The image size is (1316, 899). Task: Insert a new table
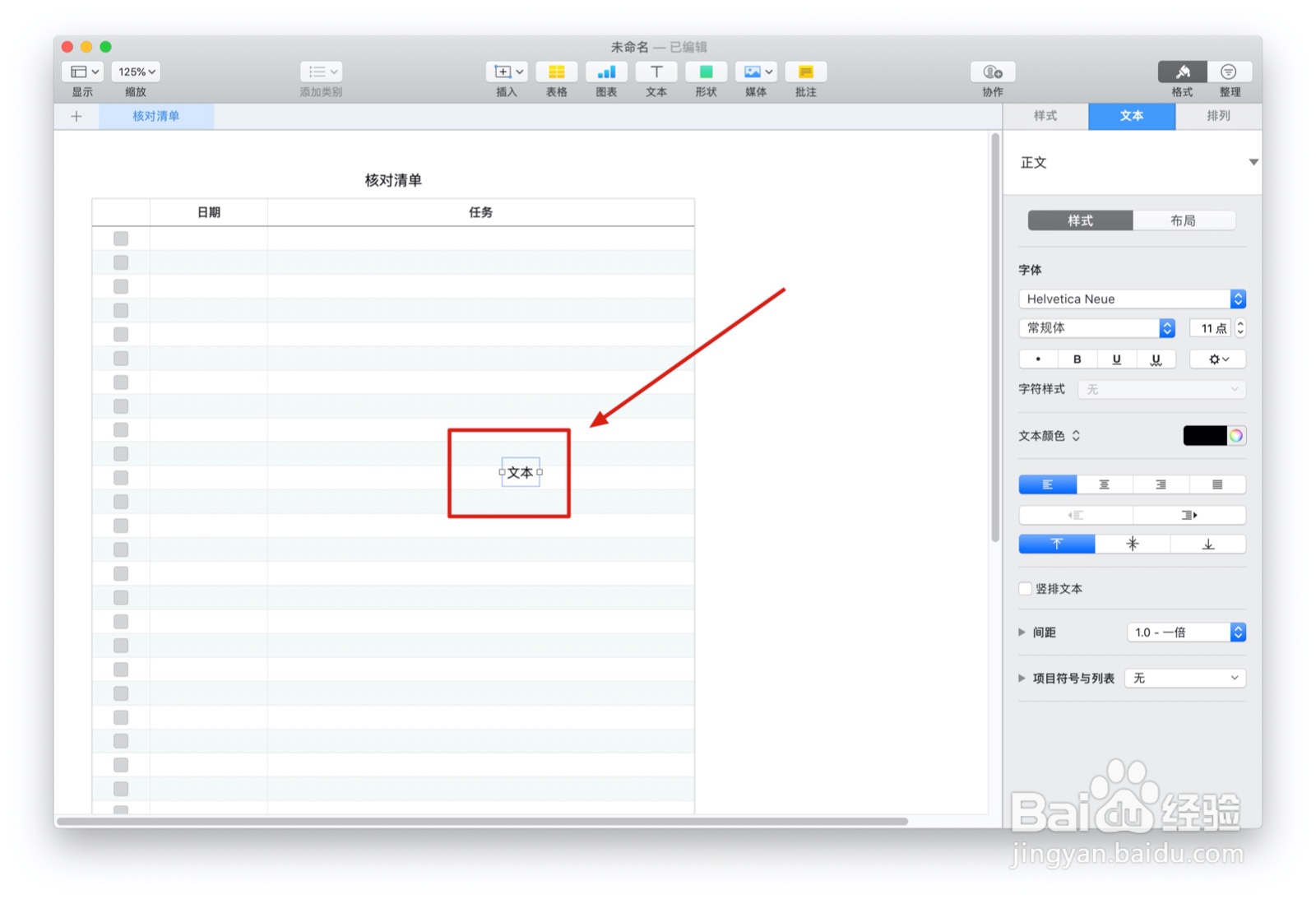pyautogui.click(x=556, y=72)
